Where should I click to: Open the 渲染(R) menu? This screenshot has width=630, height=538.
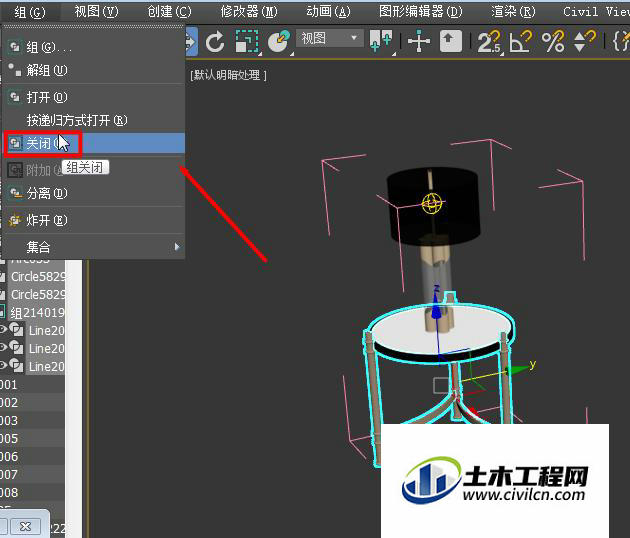513,12
